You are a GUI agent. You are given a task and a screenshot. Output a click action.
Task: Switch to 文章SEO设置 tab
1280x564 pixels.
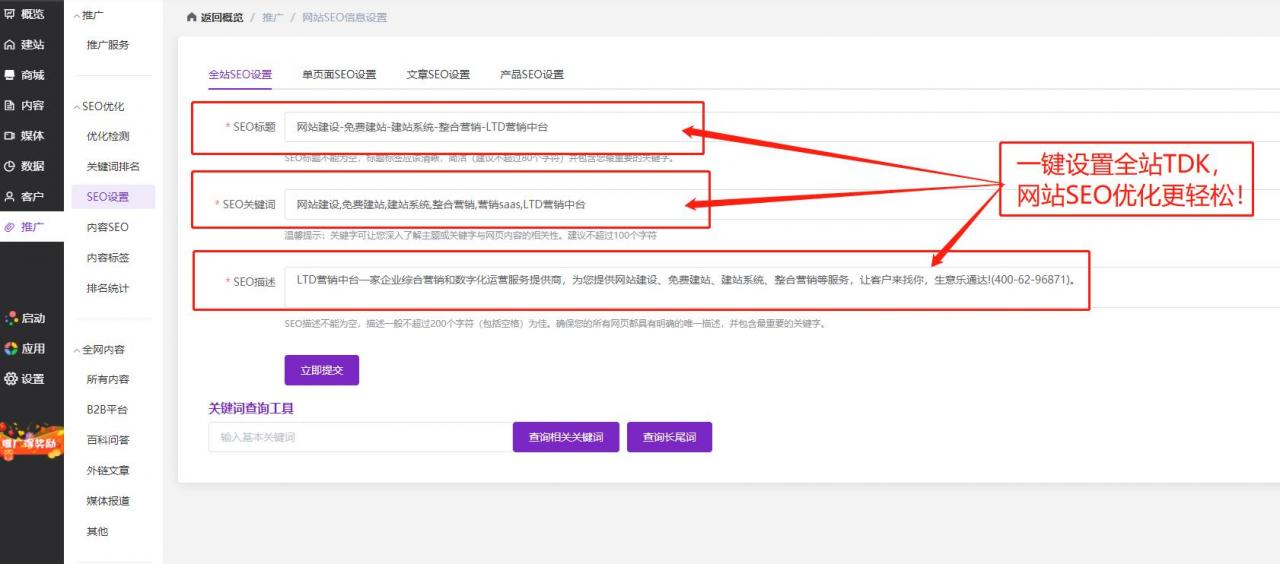coord(438,74)
